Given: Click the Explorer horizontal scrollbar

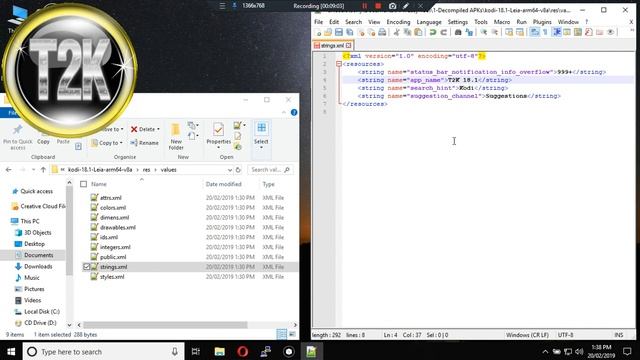Looking at the screenshot, I should (x=165, y=325).
